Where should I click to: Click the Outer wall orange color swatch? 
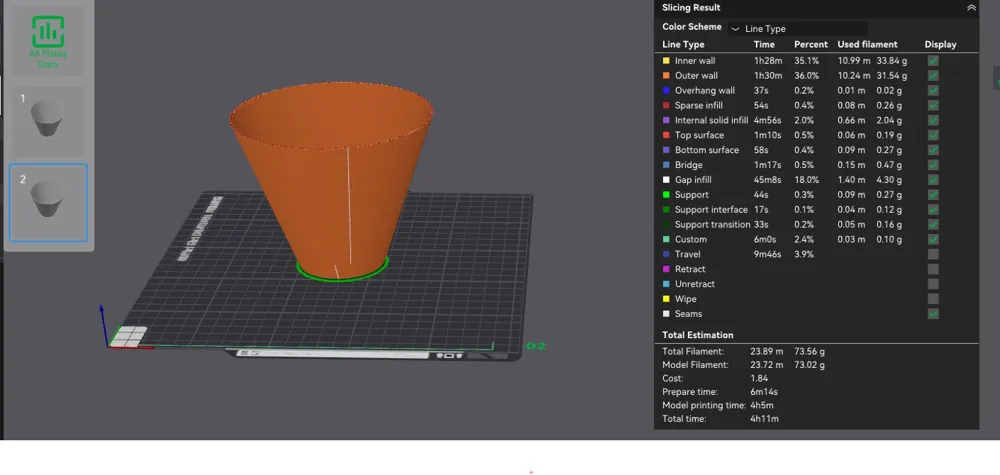[x=666, y=75]
